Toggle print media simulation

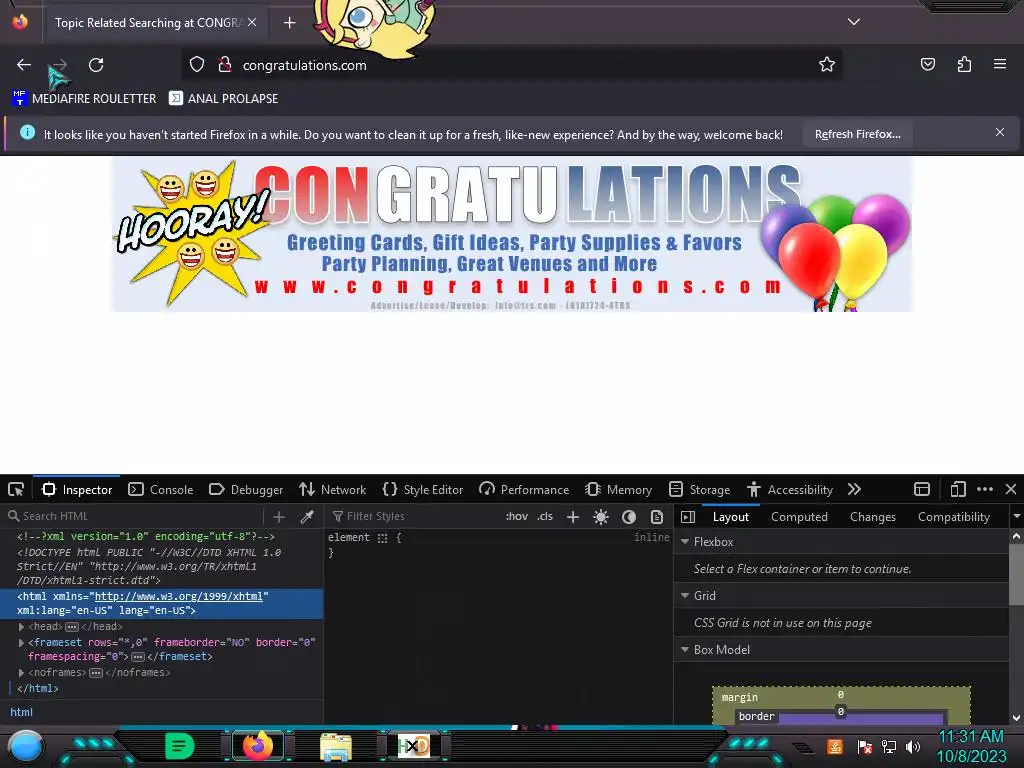click(x=657, y=517)
